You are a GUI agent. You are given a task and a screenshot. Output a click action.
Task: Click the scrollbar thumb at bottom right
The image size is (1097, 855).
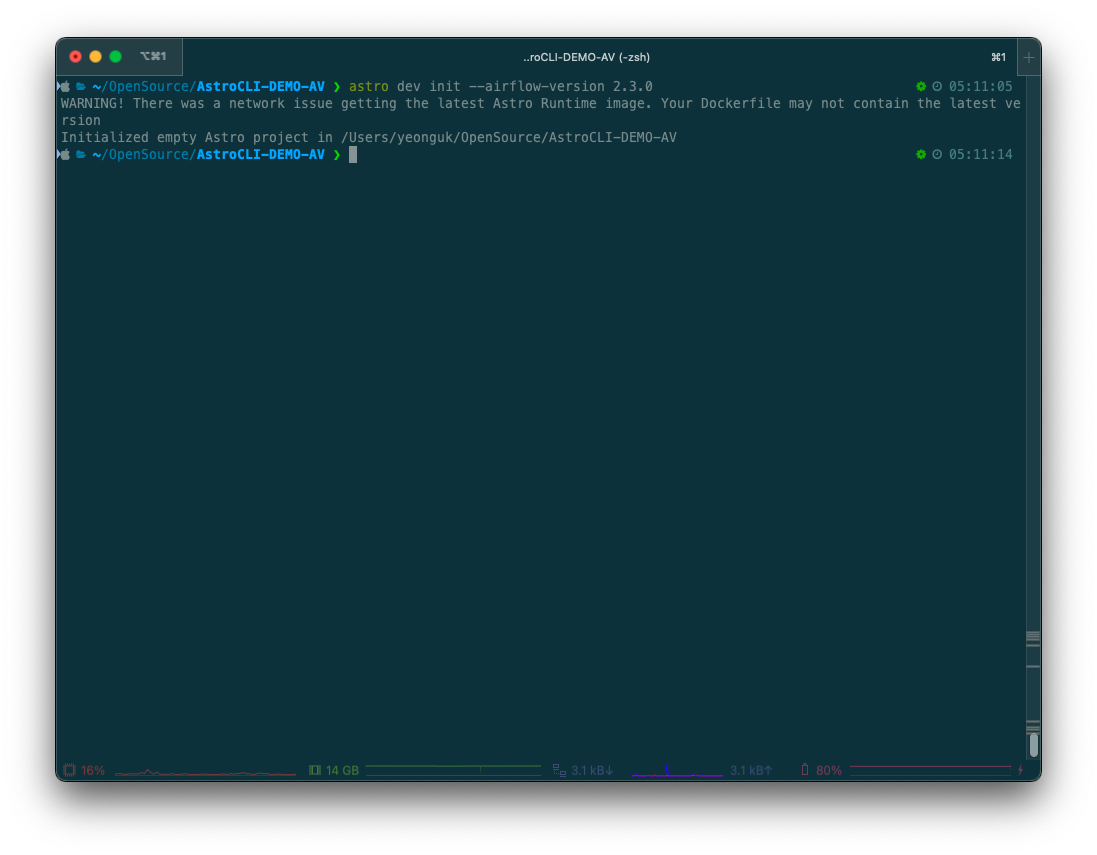tap(1033, 744)
